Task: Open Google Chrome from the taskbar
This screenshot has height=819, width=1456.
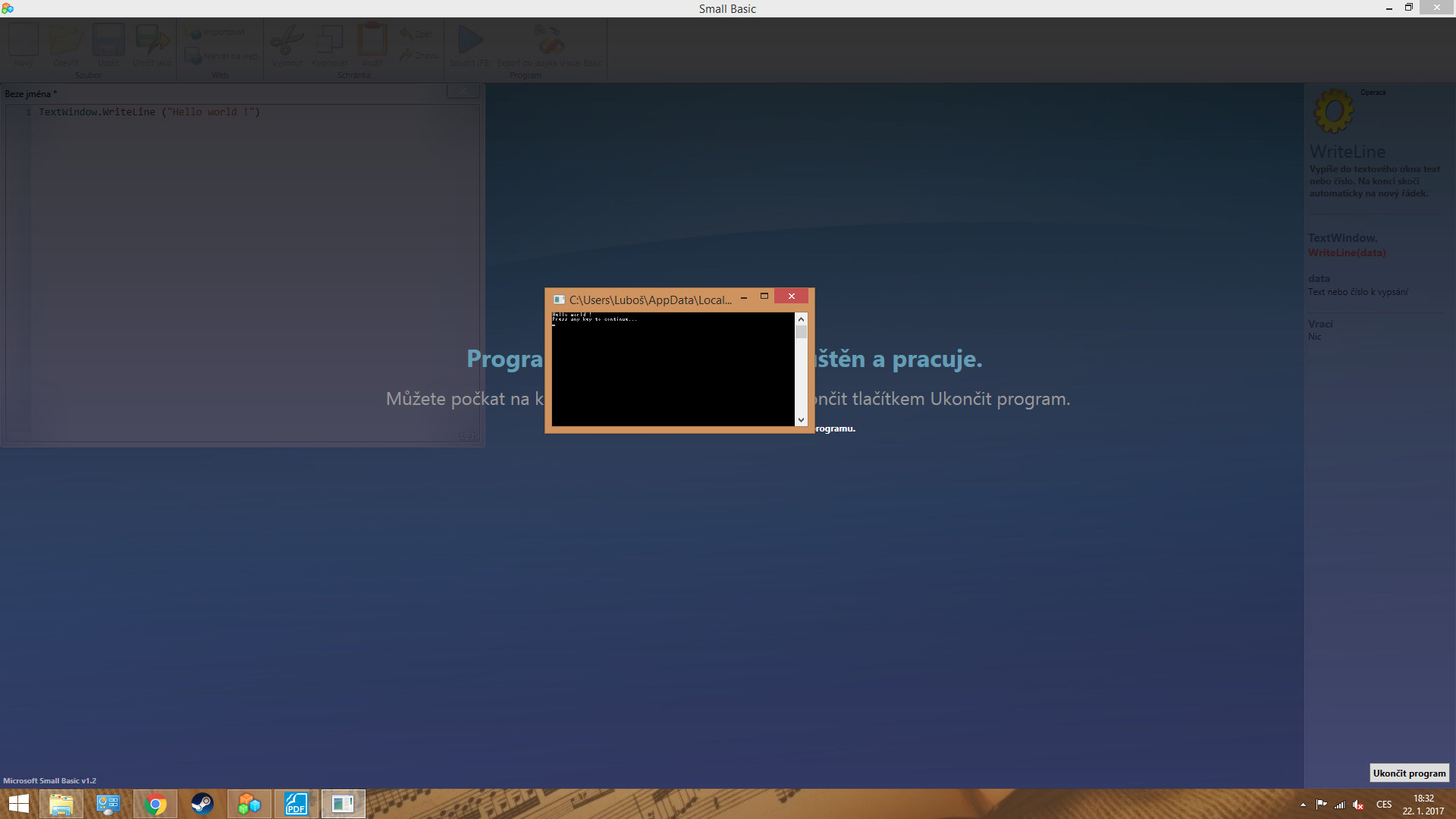Action: coord(155,804)
